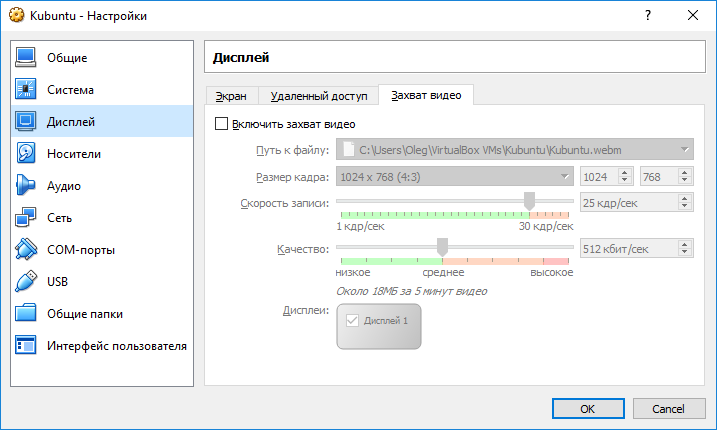Decrease the 25 кдр/сек frame rate spinner
This screenshot has height=430, width=717.
(685, 207)
